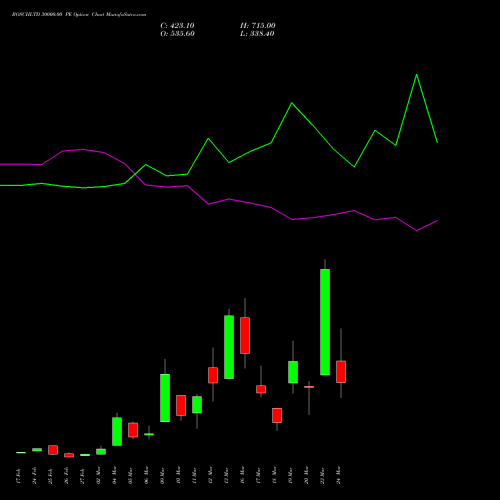
Task: Click the 02 Mar date label
Action: [x=98, y=475]
